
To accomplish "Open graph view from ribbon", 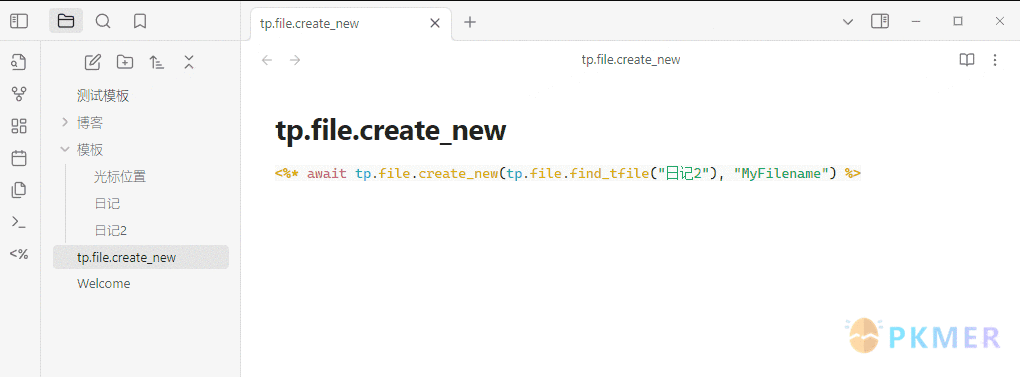I will point(20,95).
